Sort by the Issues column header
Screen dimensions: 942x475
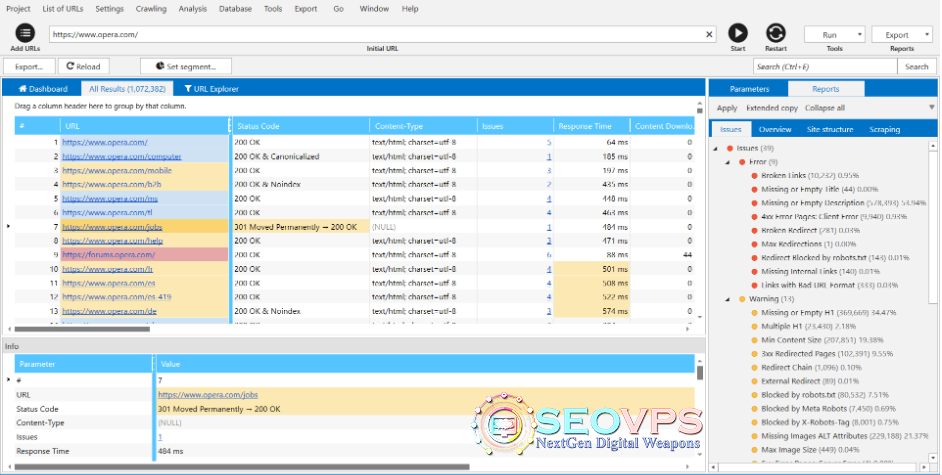pos(515,126)
